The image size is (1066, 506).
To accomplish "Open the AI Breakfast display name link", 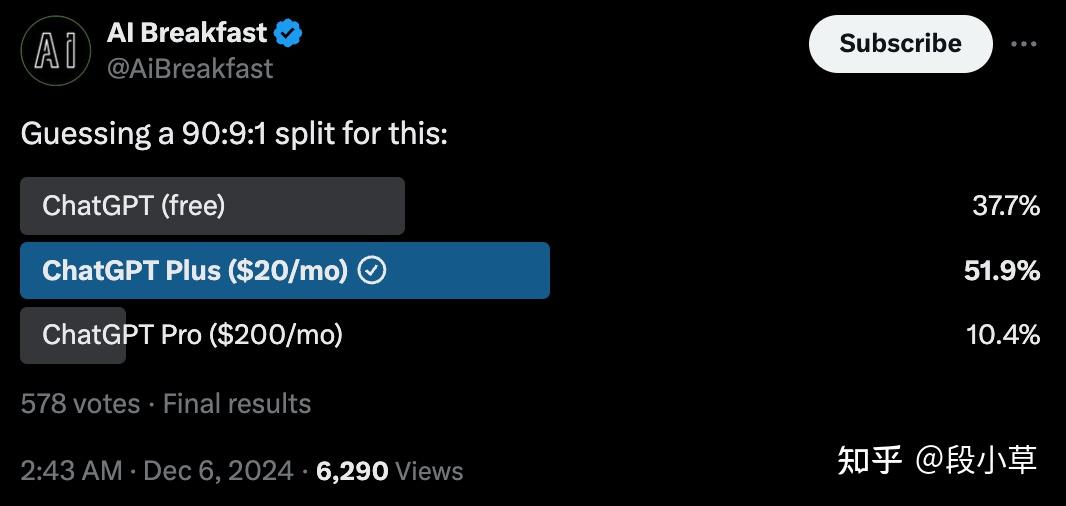I will pos(187,33).
